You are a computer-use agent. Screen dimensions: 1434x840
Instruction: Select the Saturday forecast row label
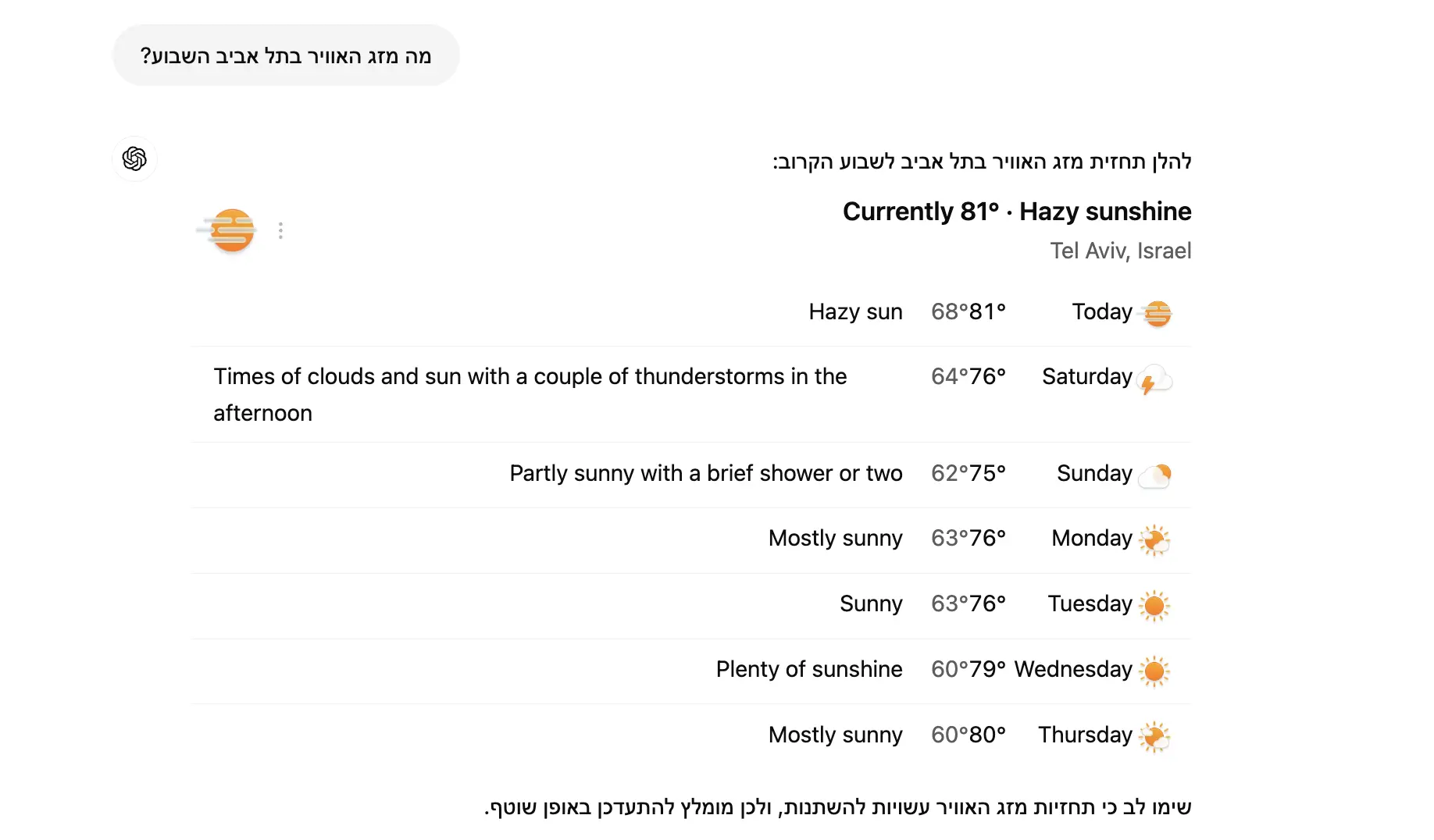click(1086, 376)
